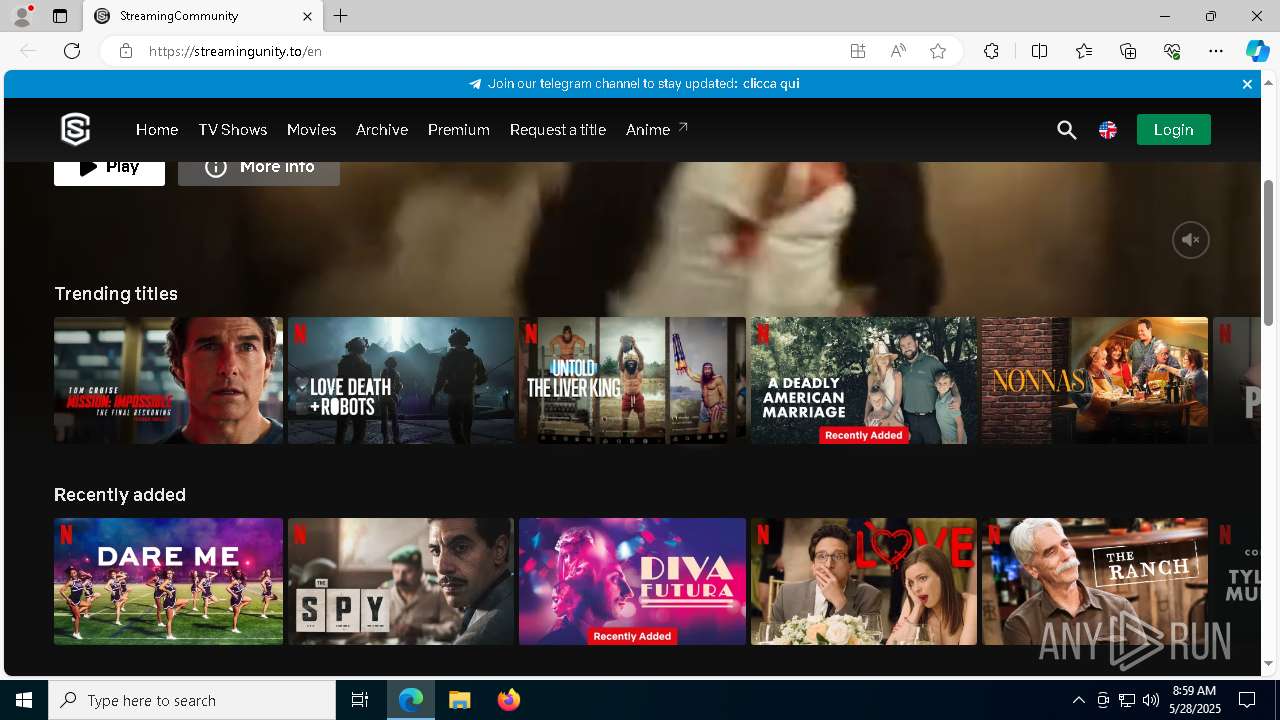Click the Recently added heading

(x=120, y=495)
